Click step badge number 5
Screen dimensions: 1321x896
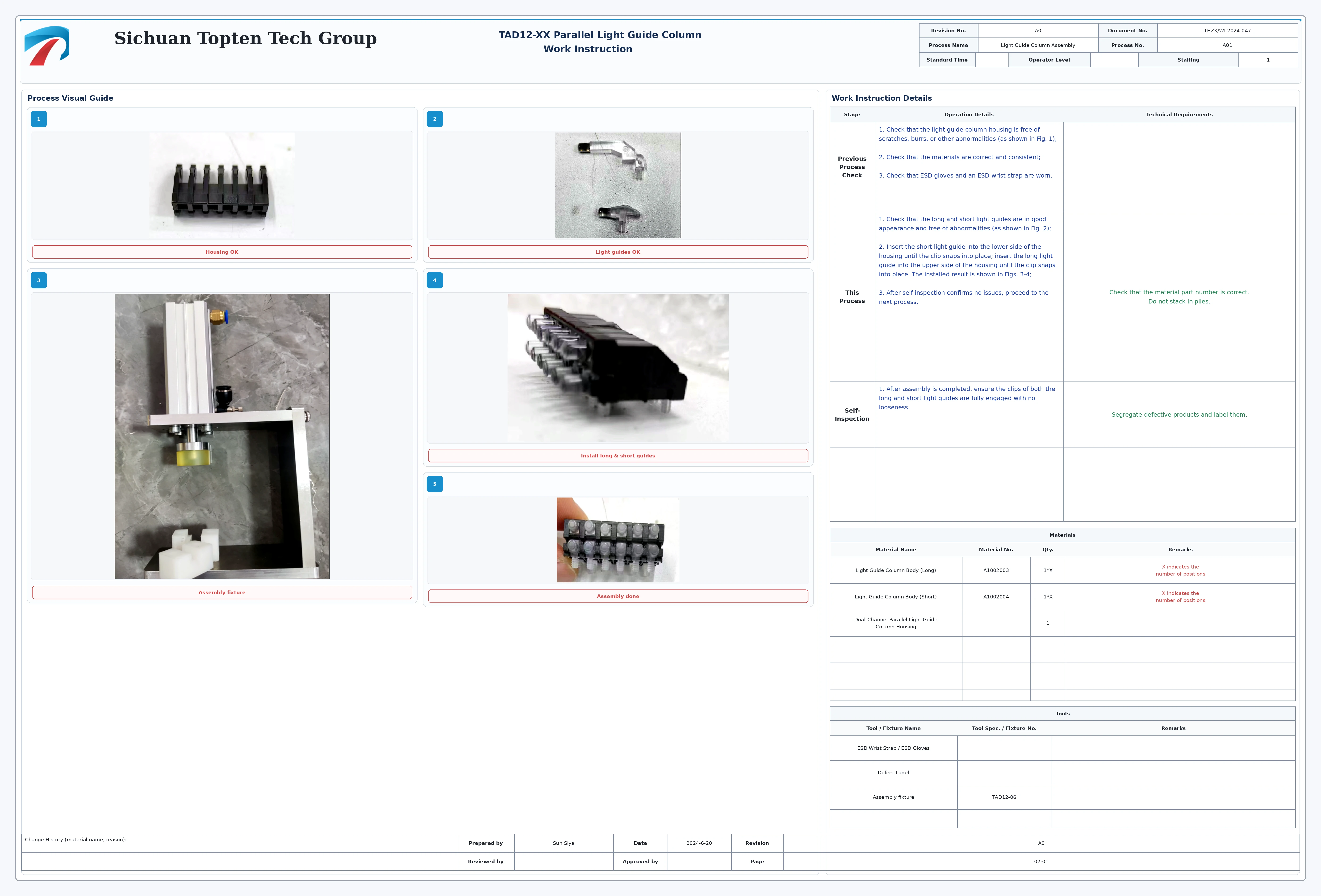(x=435, y=484)
